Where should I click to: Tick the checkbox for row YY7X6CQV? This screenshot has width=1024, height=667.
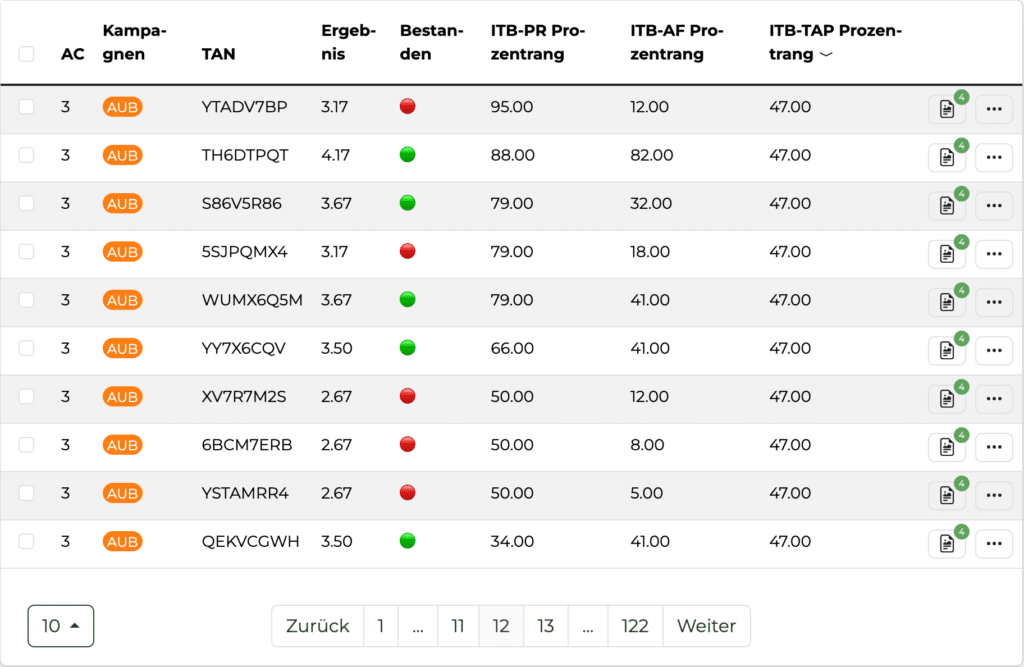point(26,348)
